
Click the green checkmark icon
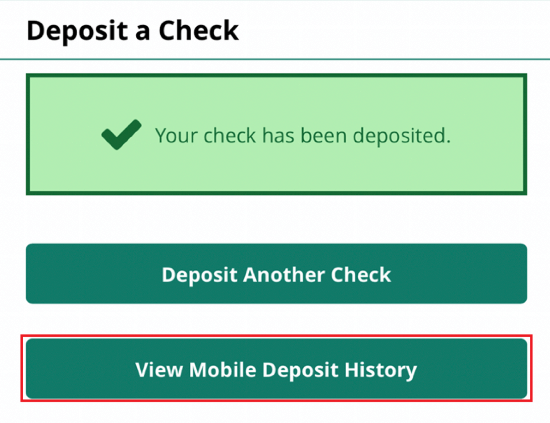tap(121, 135)
